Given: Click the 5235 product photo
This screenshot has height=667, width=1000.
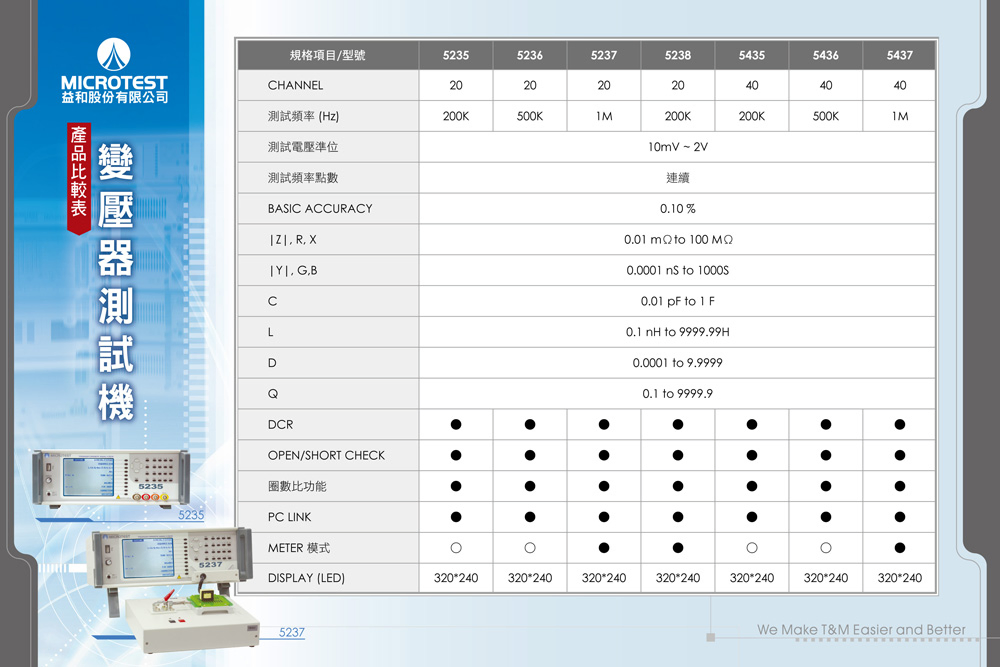Looking at the screenshot, I should pyautogui.click(x=111, y=479).
